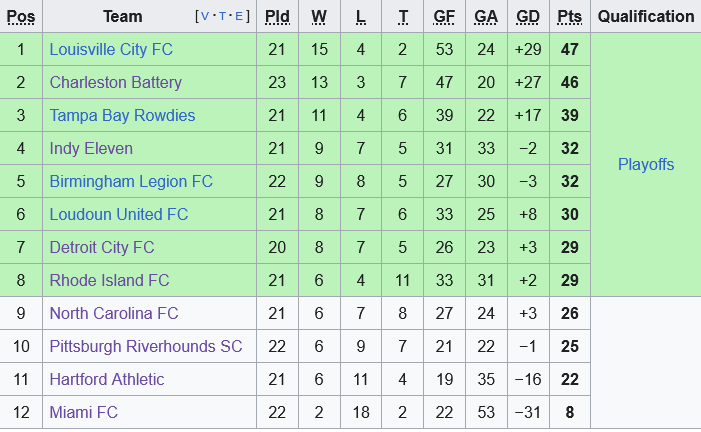Click the GD column header abbreviation
This screenshot has height=432, width=701.
[527, 16]
